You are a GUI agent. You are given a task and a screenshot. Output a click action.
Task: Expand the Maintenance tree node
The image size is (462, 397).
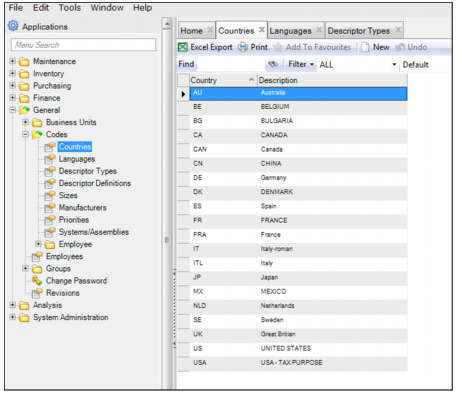pyautogui.click(x=12, y=61)
